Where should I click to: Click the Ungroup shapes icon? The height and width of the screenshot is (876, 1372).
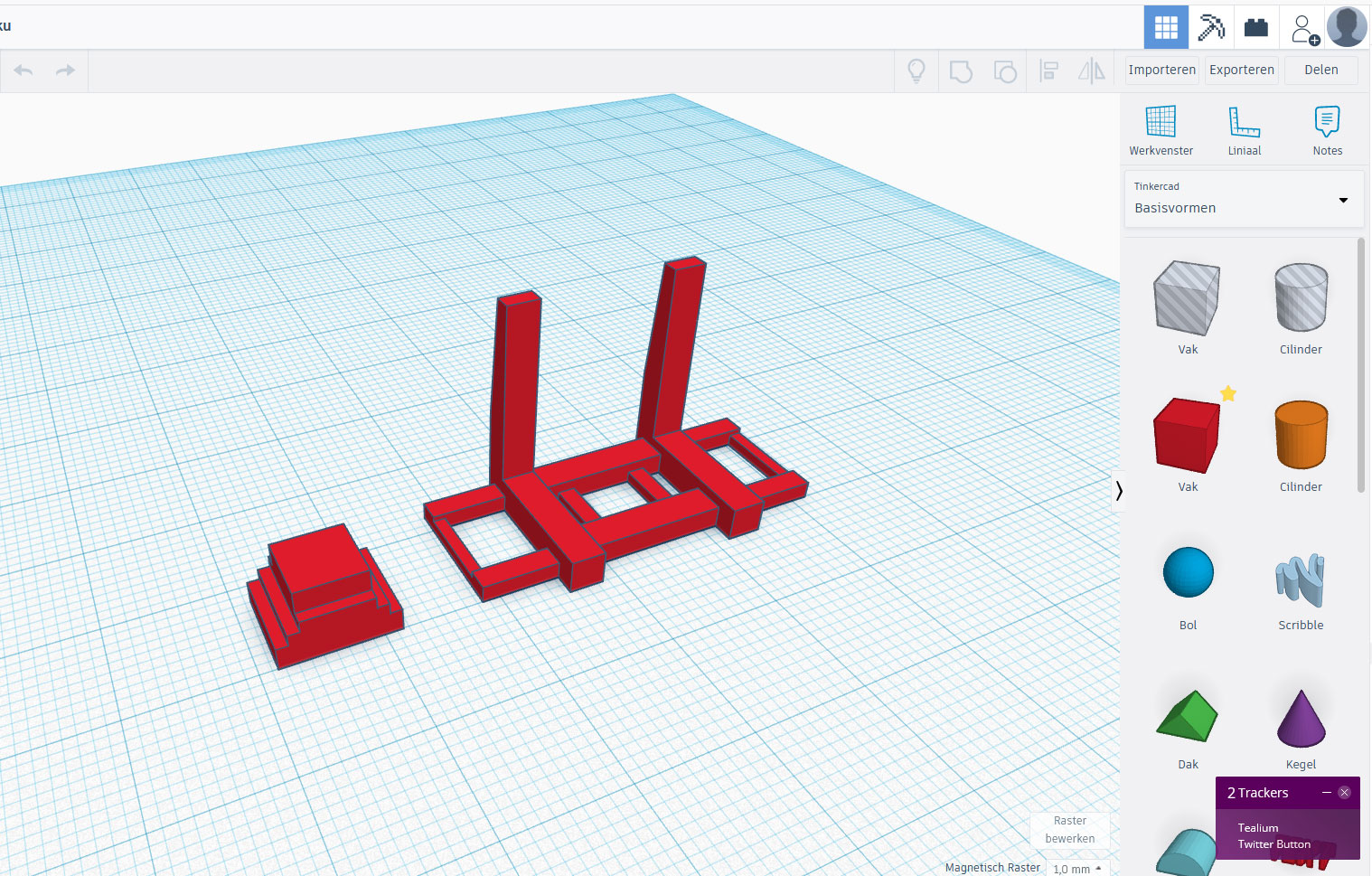click(x=1005, y=71)
